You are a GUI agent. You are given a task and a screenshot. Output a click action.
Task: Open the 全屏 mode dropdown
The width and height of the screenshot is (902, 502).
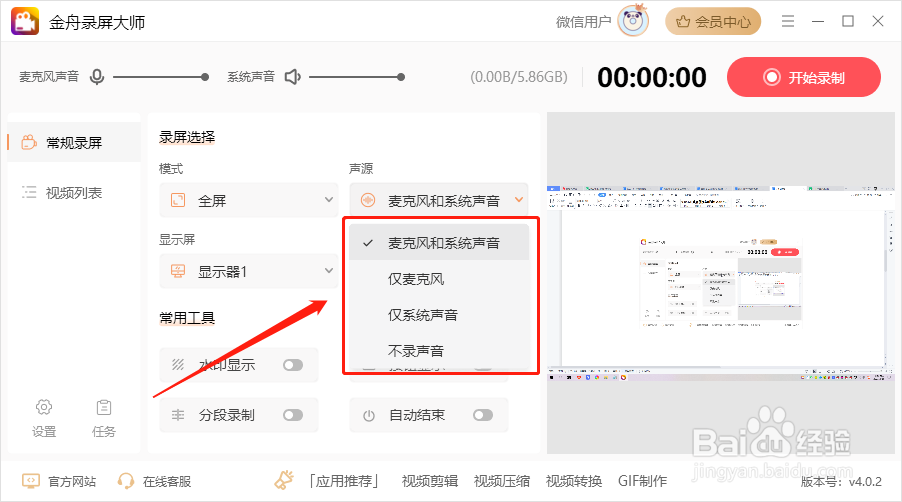point(249,200)
